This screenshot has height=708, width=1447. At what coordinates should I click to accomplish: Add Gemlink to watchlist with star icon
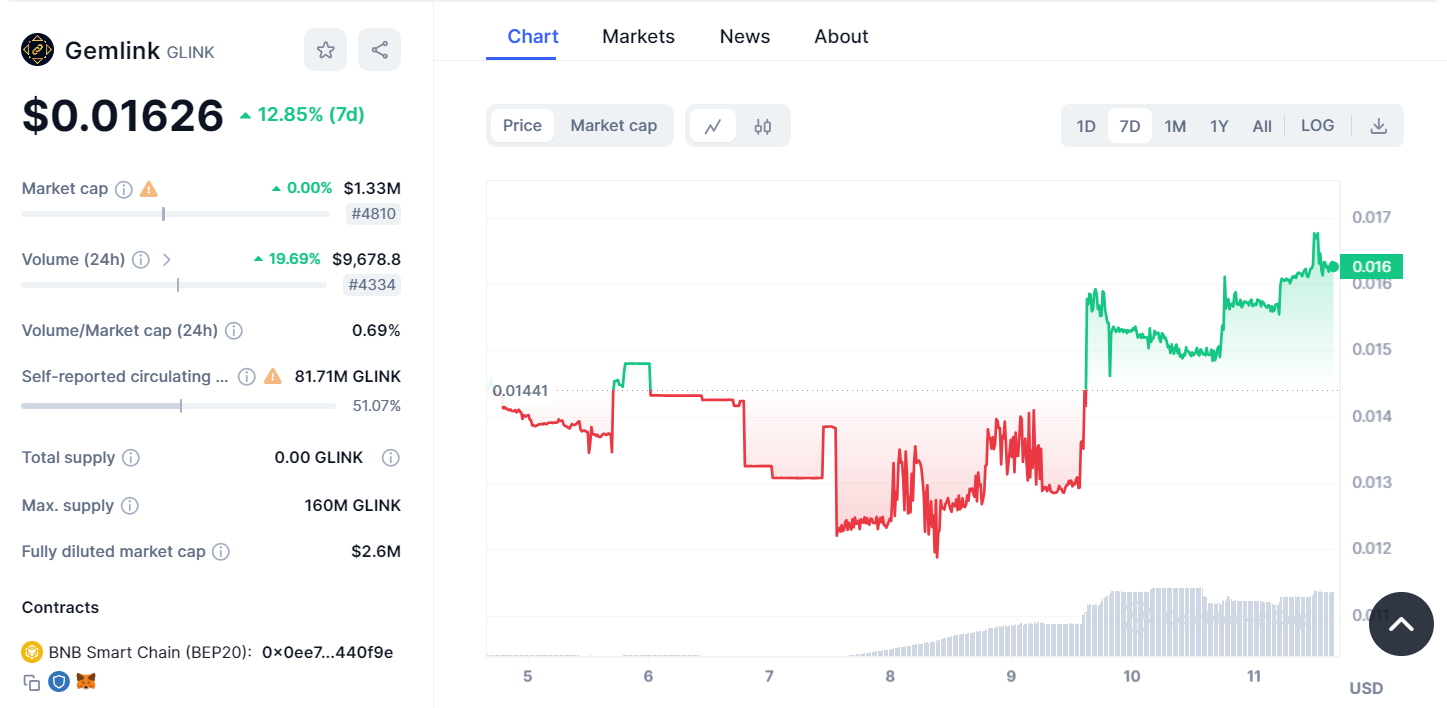click(325, 50)
